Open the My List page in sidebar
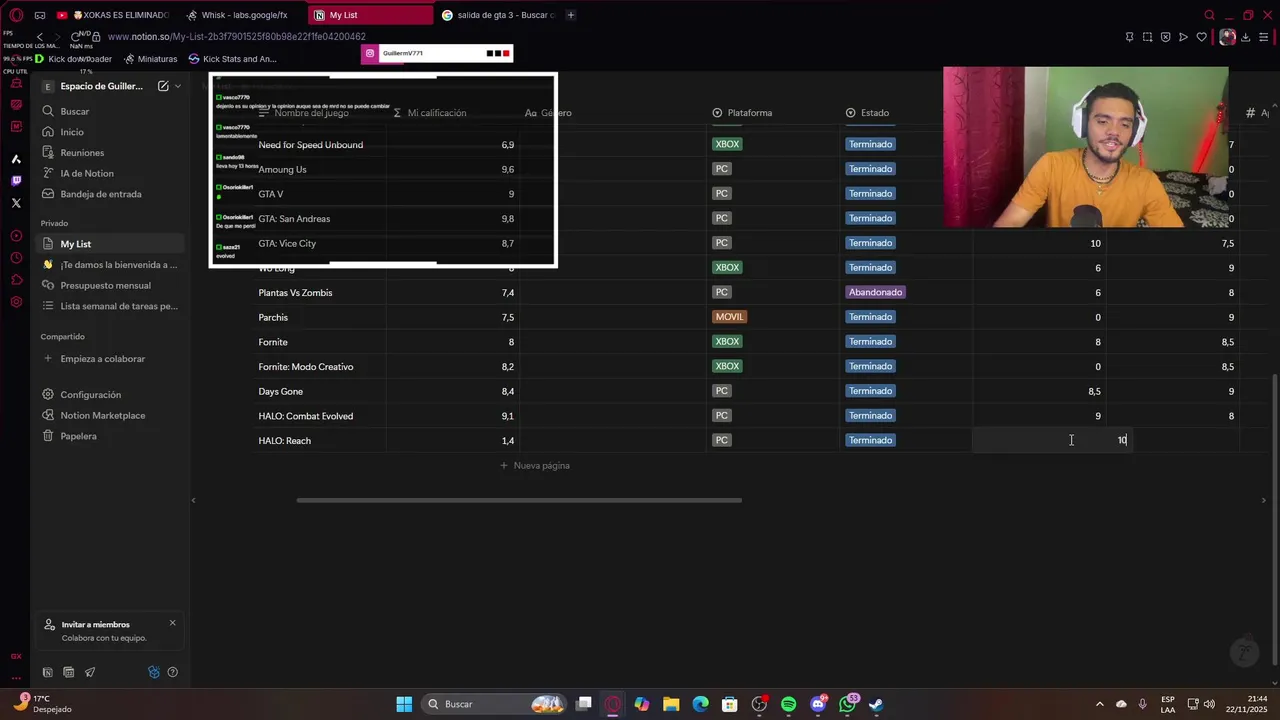The image size is (1280, 720). pyautogui.click(x=110, y=244)
